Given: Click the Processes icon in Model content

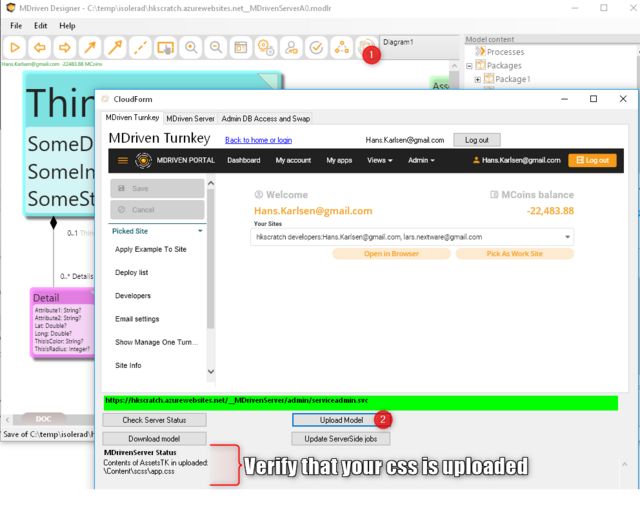Looking at the screenshot, I should point(480,51).
